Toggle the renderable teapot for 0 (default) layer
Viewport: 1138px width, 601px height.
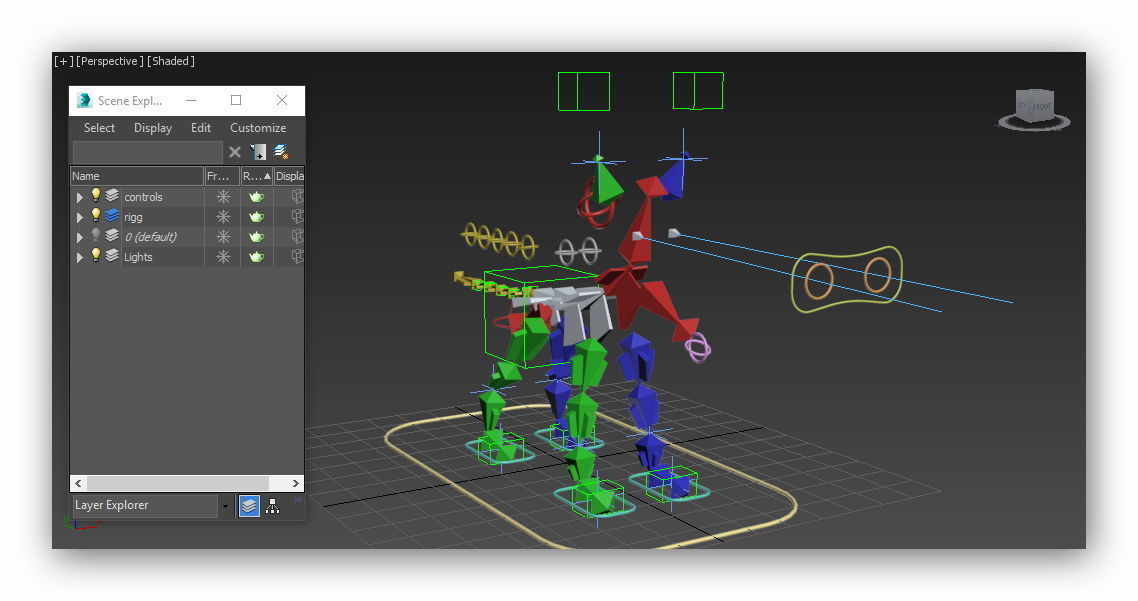tap(256, 237)
